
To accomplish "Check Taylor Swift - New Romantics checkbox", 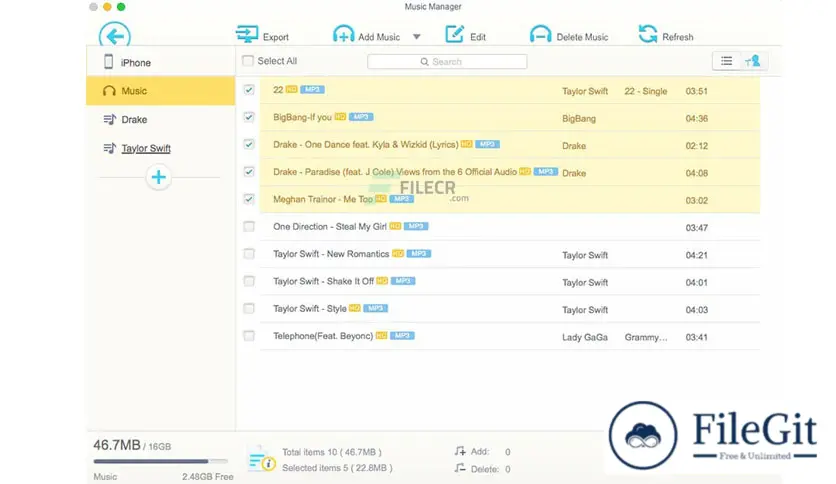I will click(x=248, y=254).
